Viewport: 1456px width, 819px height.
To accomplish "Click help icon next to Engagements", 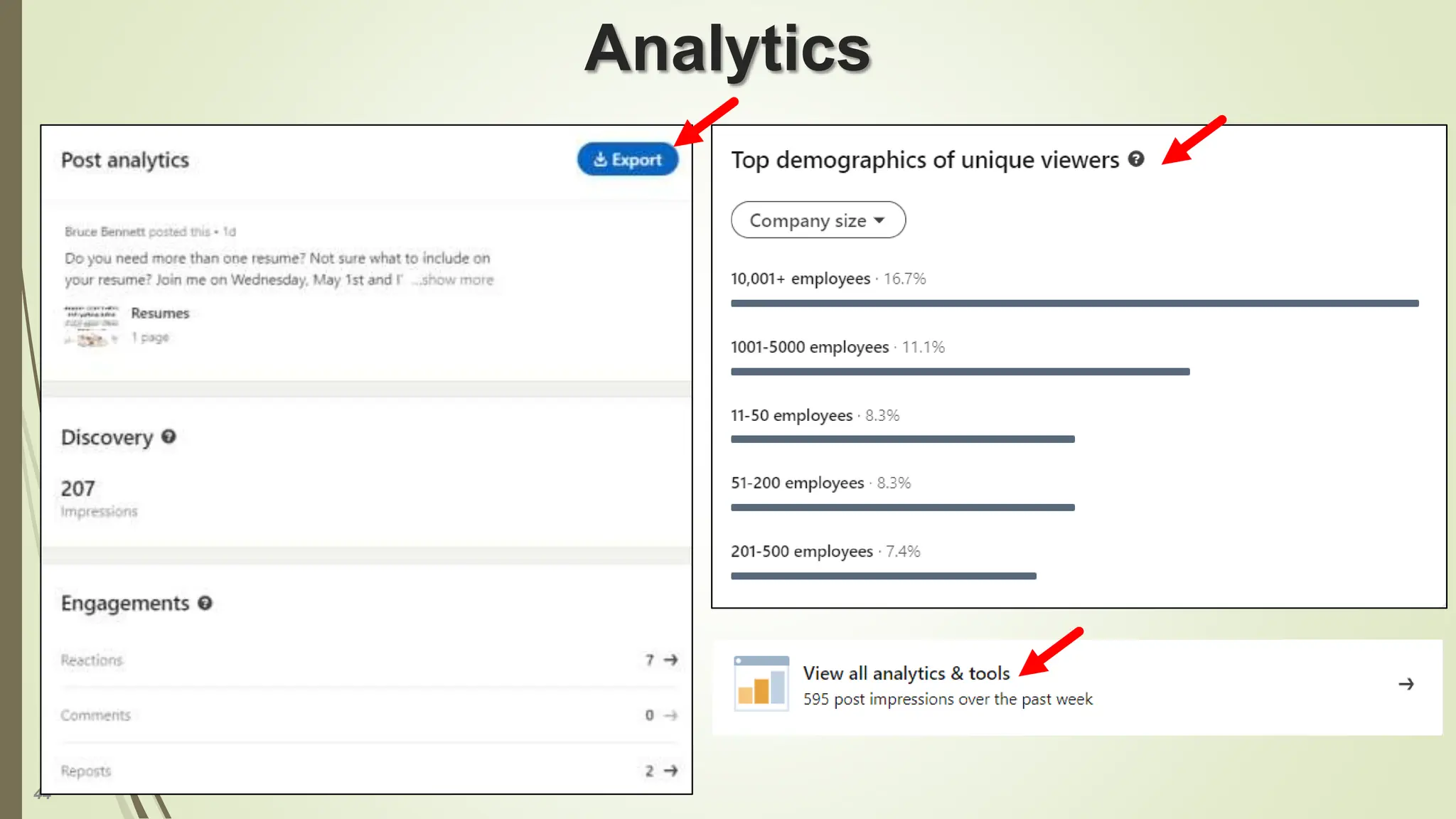I will (205, 604).
